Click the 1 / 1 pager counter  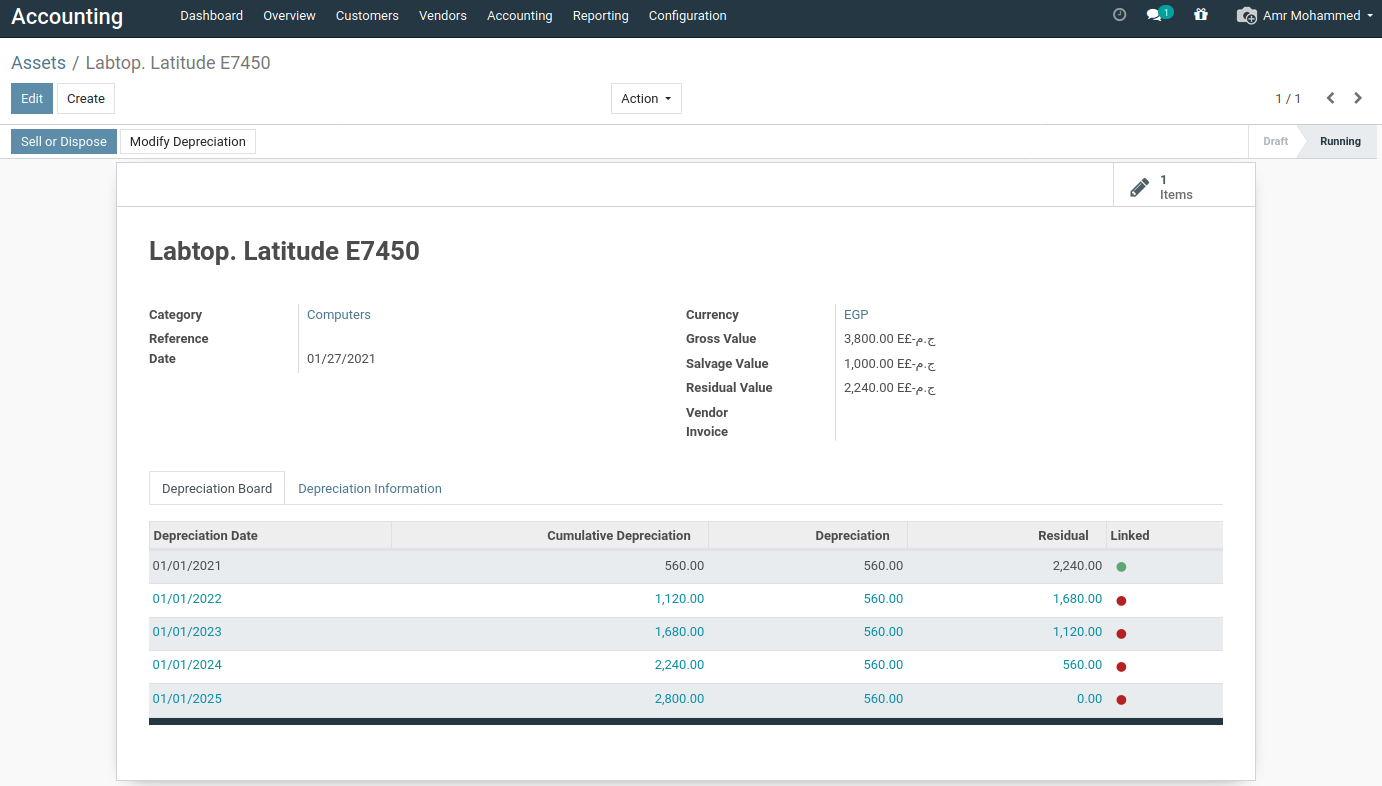click(x=1288, y=99)
